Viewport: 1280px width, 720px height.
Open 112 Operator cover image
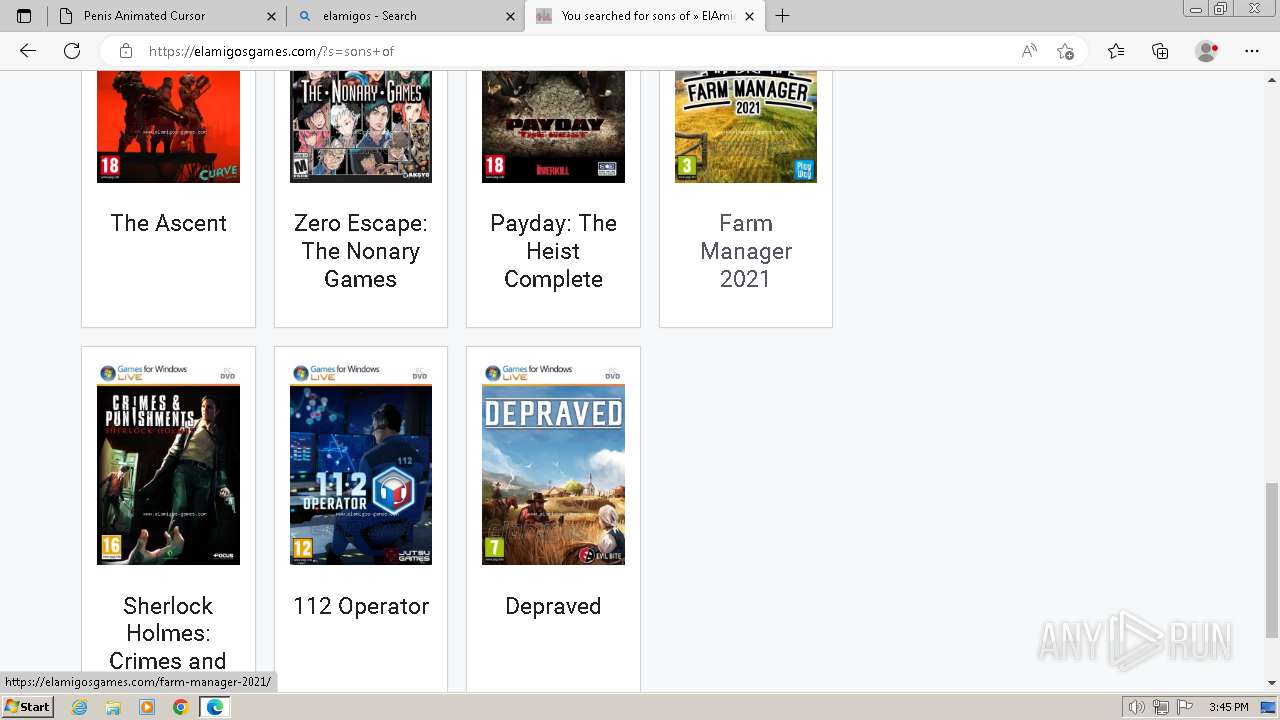361,464
